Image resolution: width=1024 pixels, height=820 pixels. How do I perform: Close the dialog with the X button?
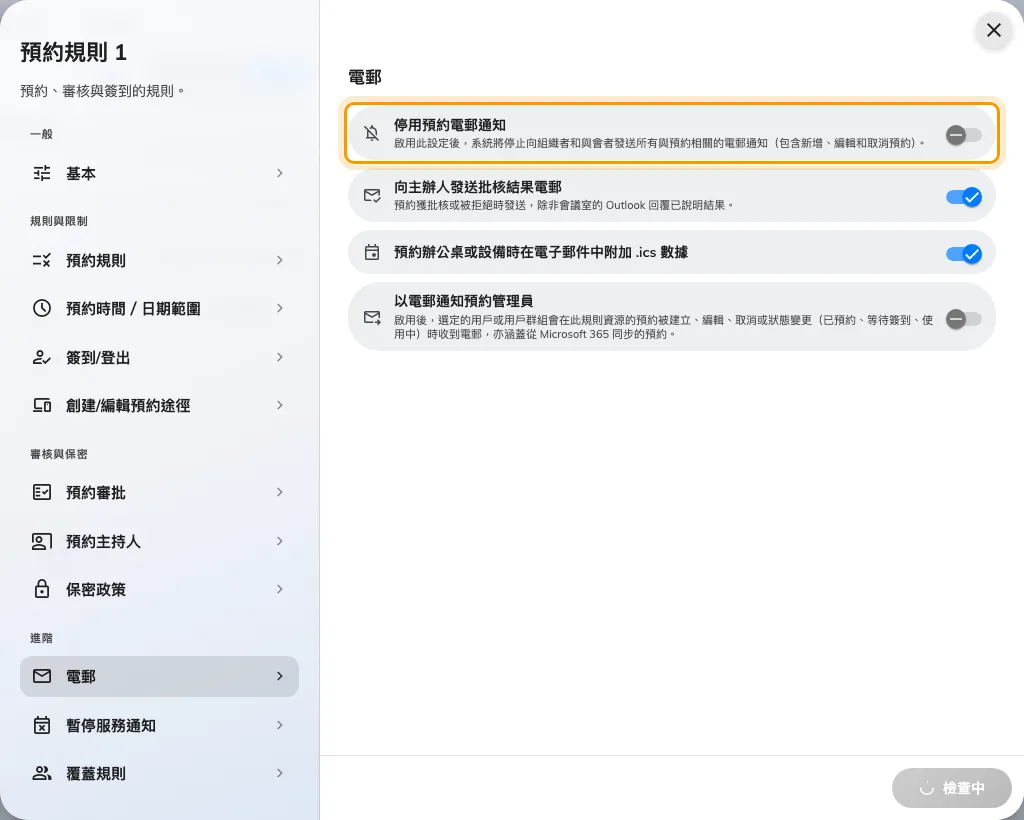[x=993, y=30]
